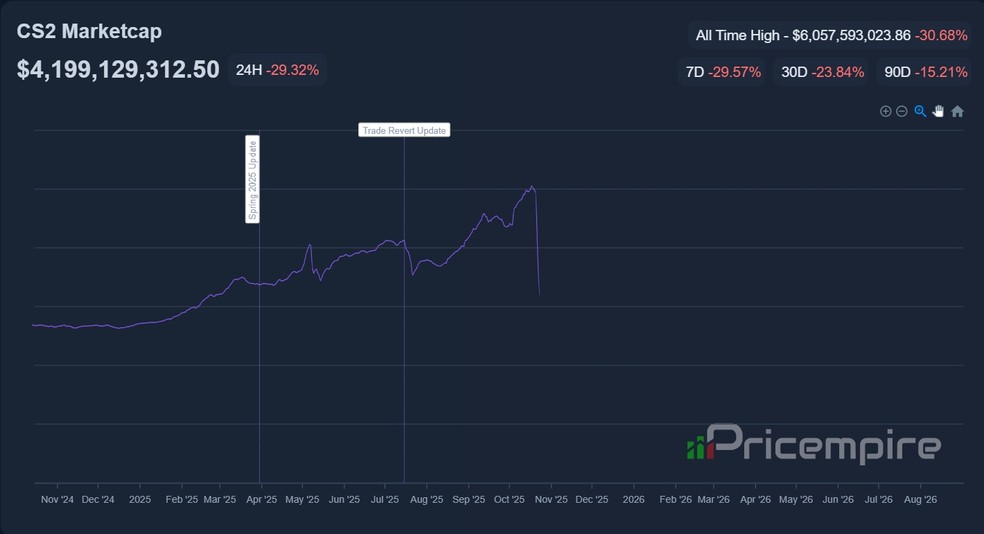Click the 2026 x-axis label
984x534 pixels.
[633, 499]
